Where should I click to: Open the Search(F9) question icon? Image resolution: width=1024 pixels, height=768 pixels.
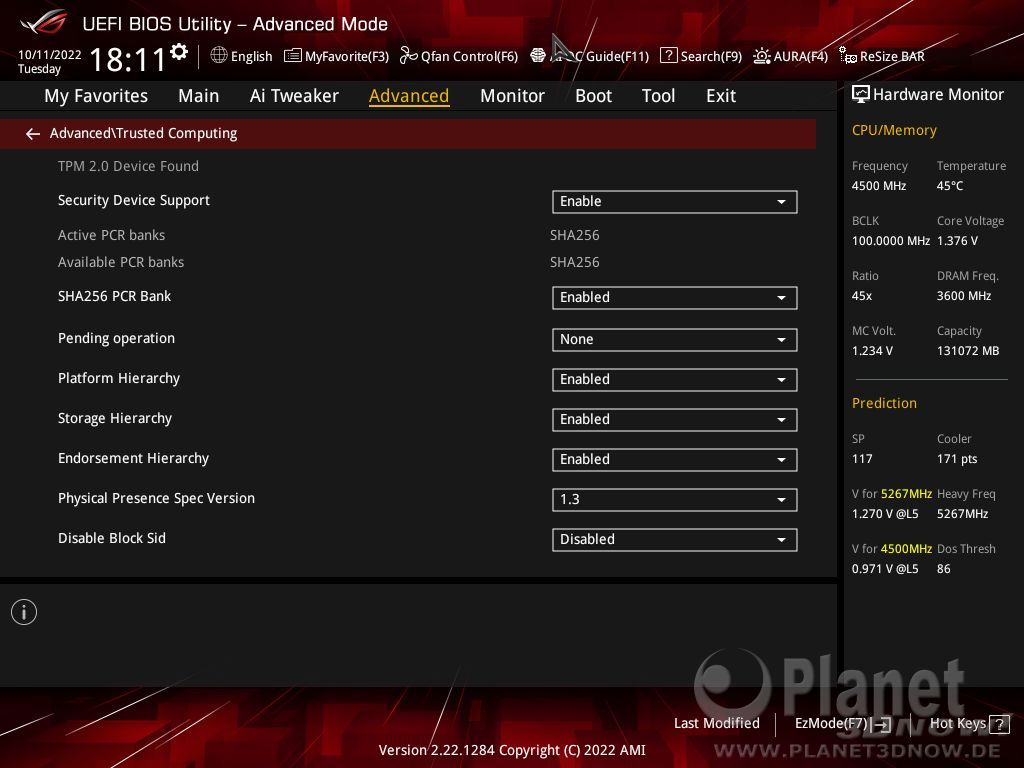tap(668, 56)
